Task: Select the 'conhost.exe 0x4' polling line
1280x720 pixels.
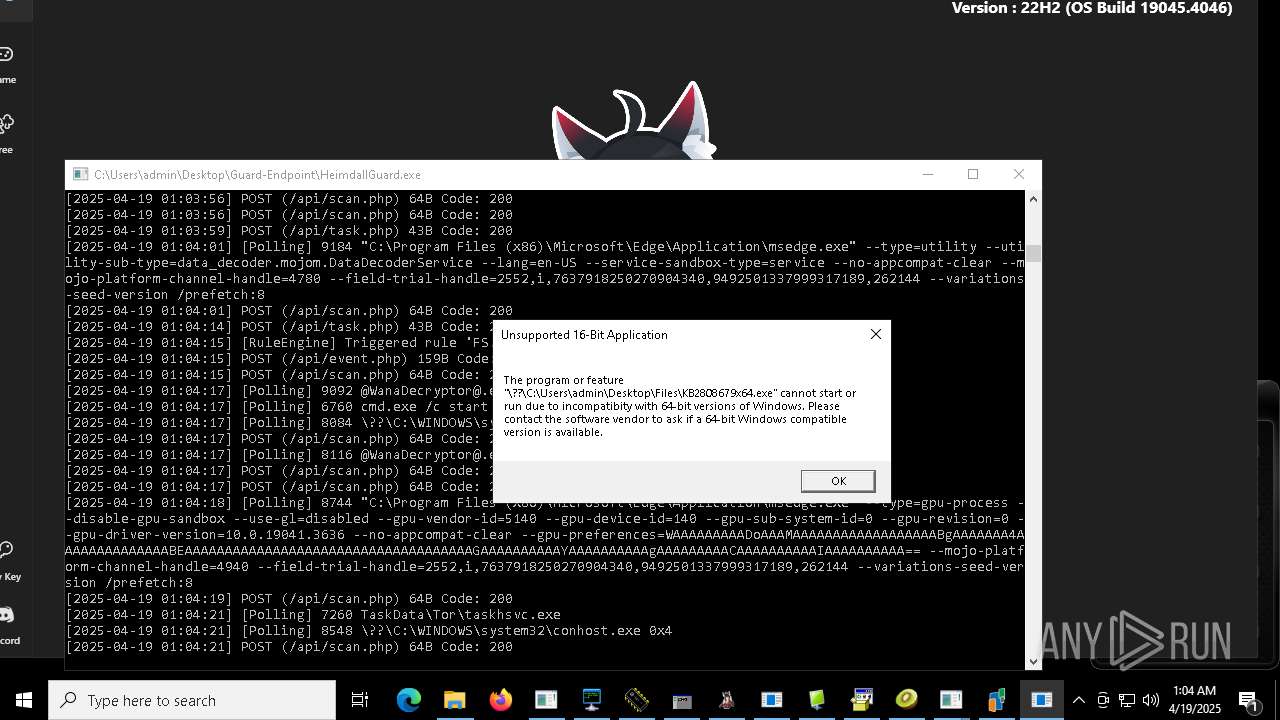Action: (x=369, y=631)
